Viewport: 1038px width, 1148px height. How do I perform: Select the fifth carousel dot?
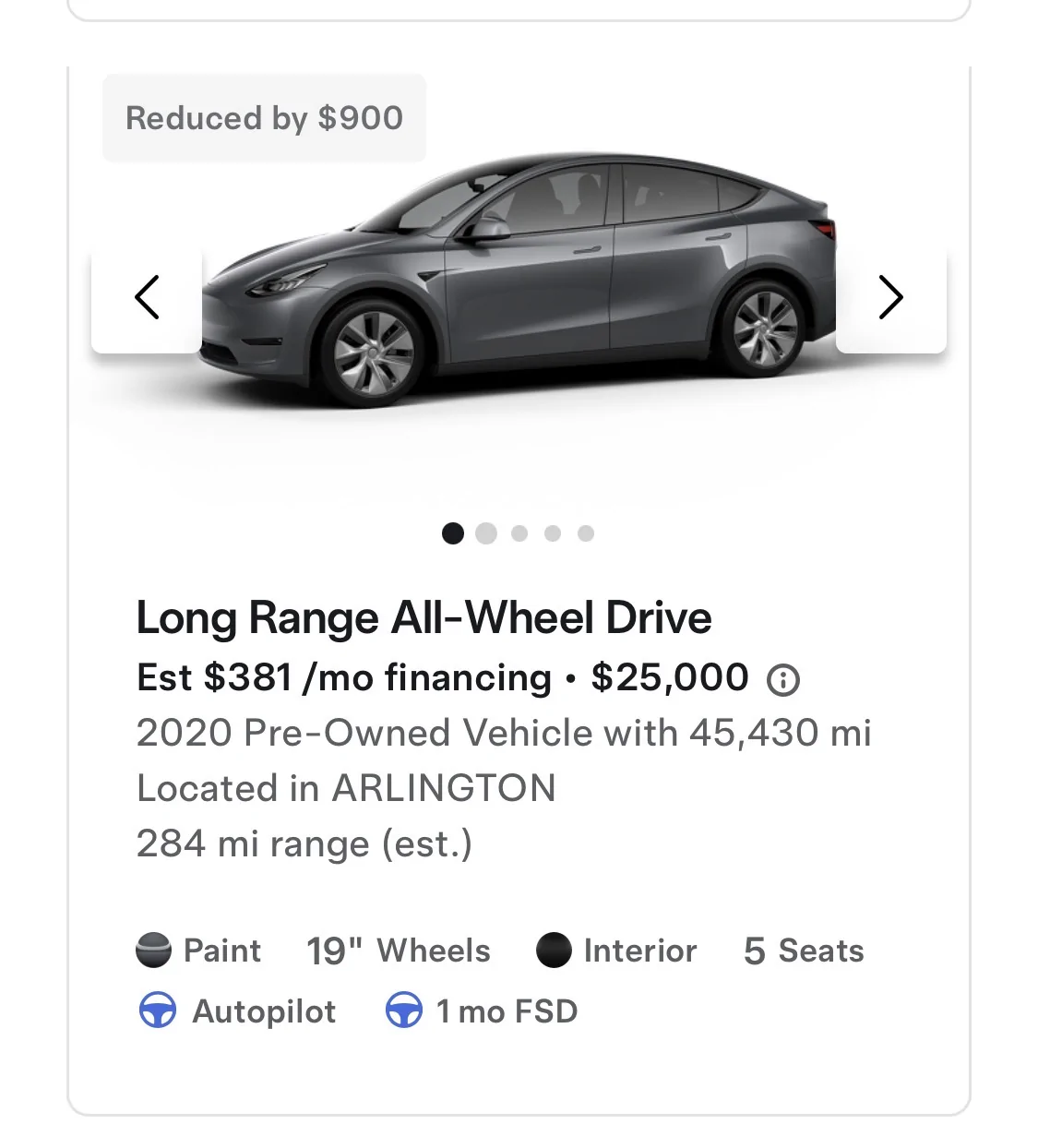coord(586,533)
